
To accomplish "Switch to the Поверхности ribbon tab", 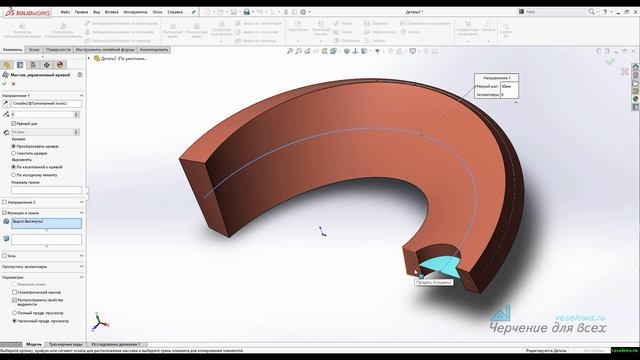I will coord(58,50).
